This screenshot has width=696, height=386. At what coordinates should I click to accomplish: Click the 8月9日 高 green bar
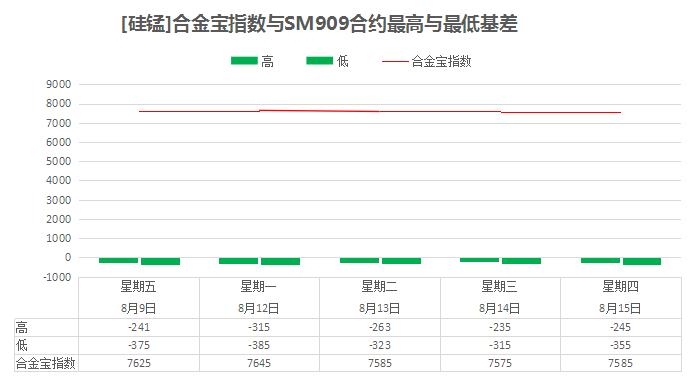click(x=118, y=260)
